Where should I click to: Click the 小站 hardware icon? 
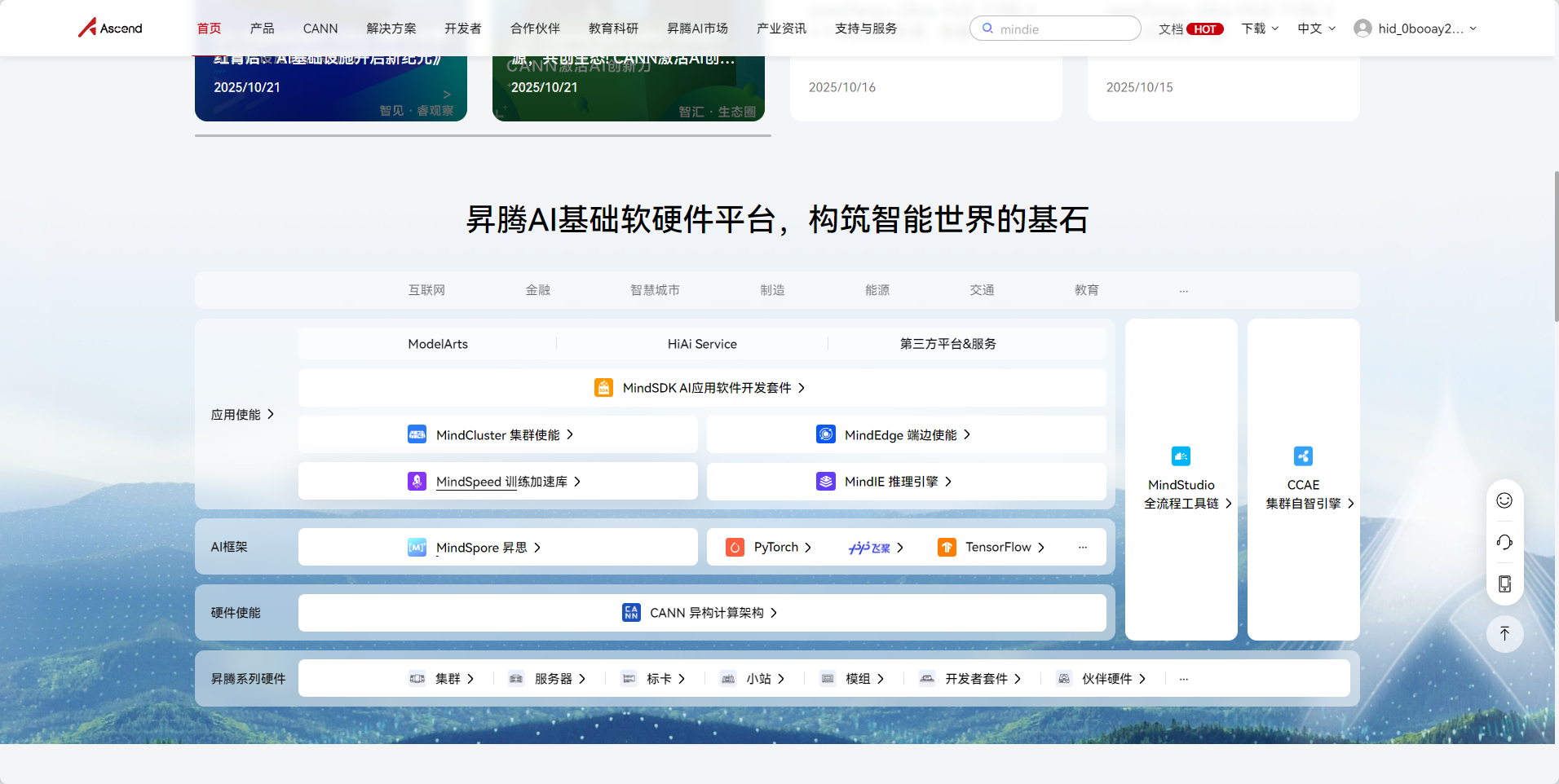click(x=728, y=679)
